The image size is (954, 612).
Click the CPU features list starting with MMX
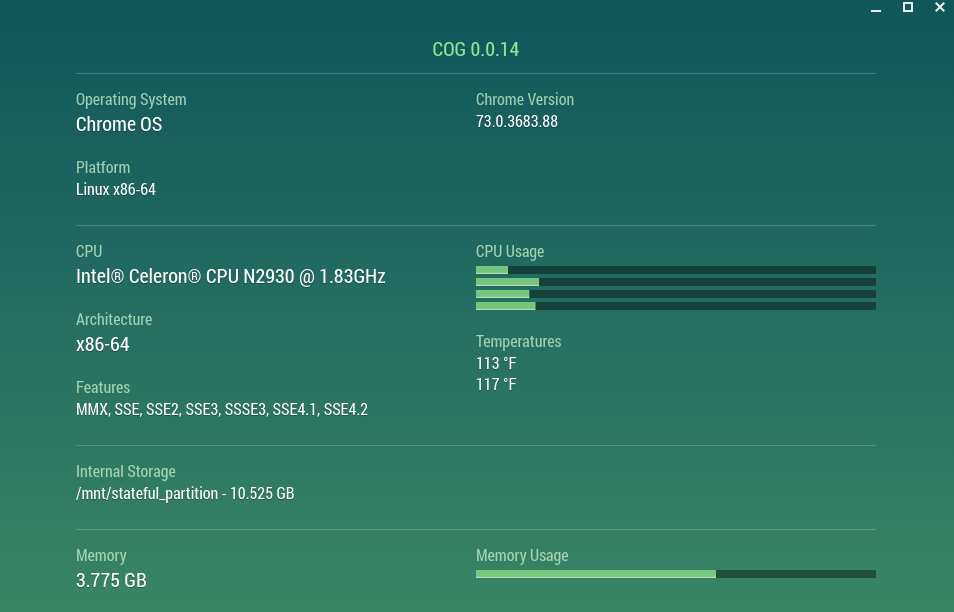pyautogui.click(x=222, y=409)
